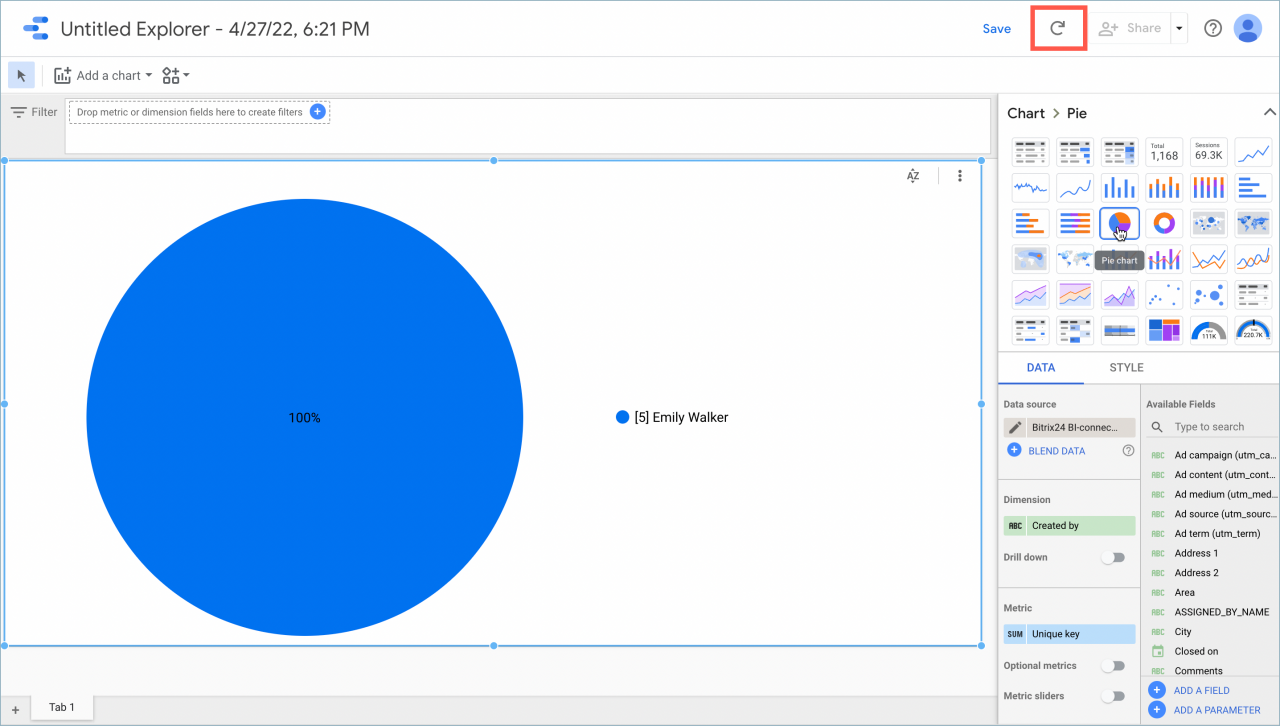Switch to the STYLE tab

(x=1126, y=367)
